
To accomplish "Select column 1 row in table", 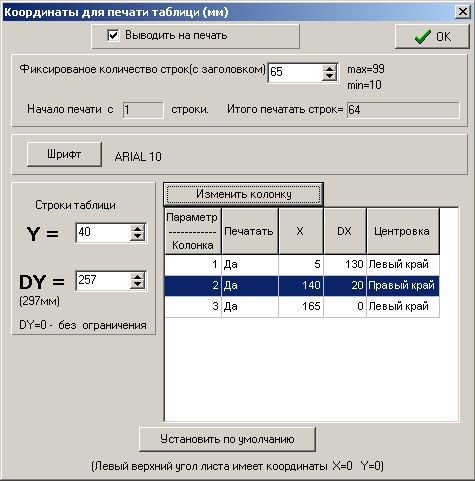I will click(x=302, y=265).
